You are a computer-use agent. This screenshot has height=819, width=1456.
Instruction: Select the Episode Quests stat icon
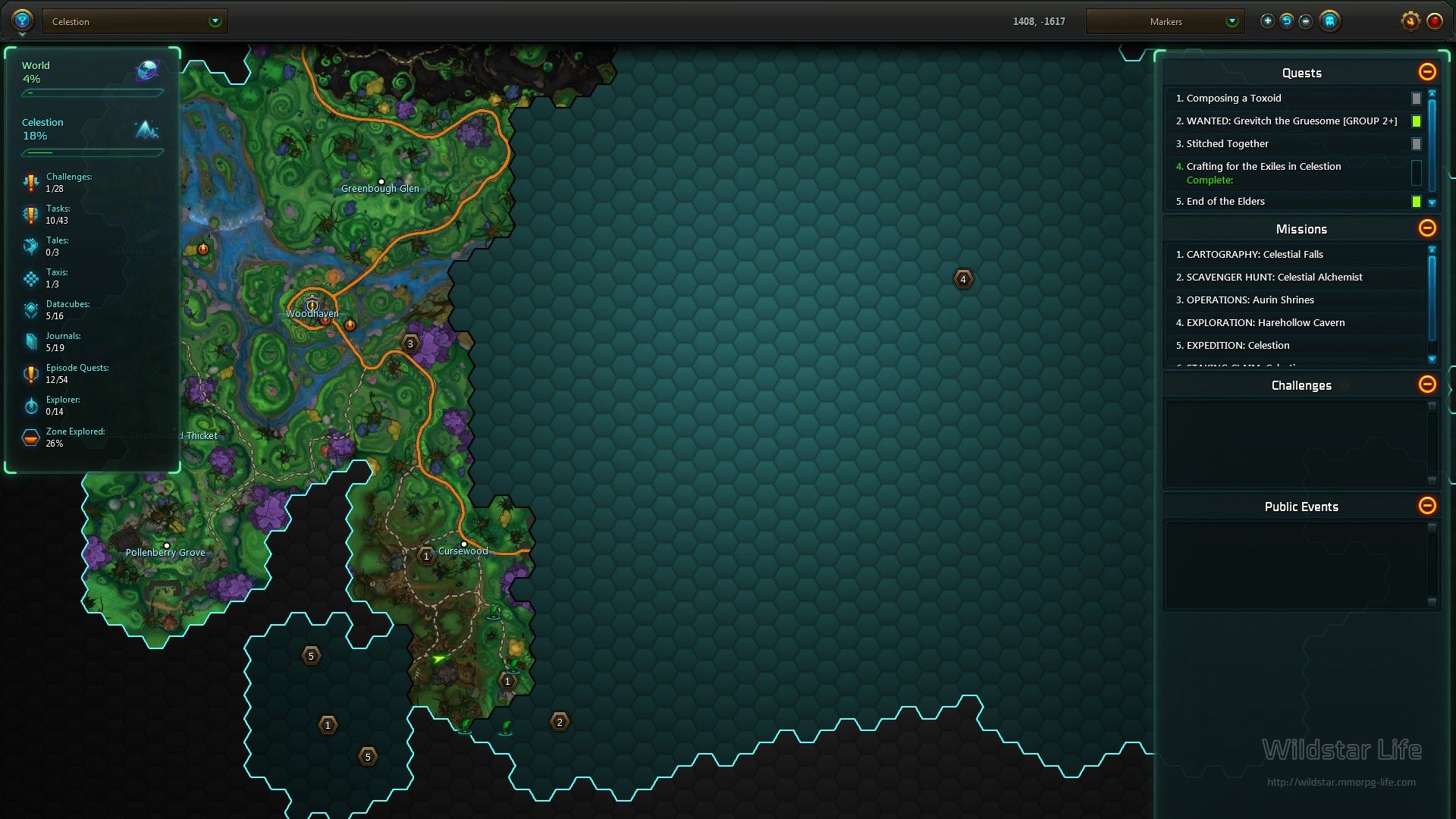[30, 374]
